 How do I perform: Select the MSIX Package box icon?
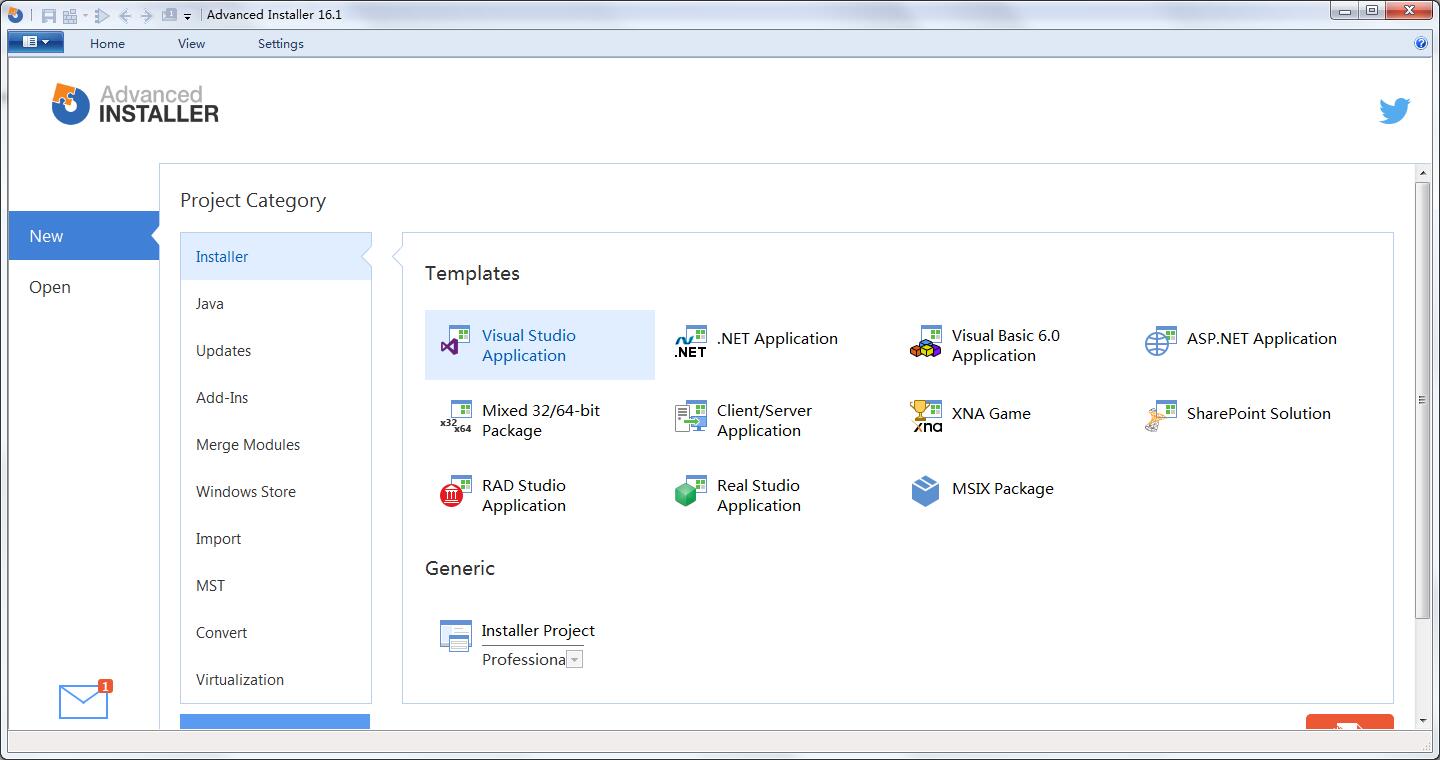(x=926, y=491)
